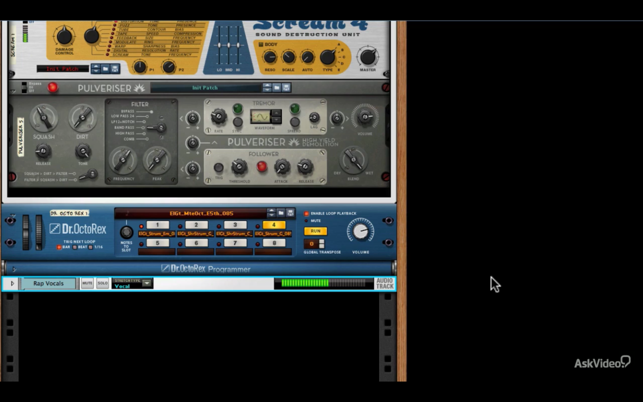Click the Scream 4 Init Patch name display
The width and height of the screenshot is (643, 402).
click(62, 69)
